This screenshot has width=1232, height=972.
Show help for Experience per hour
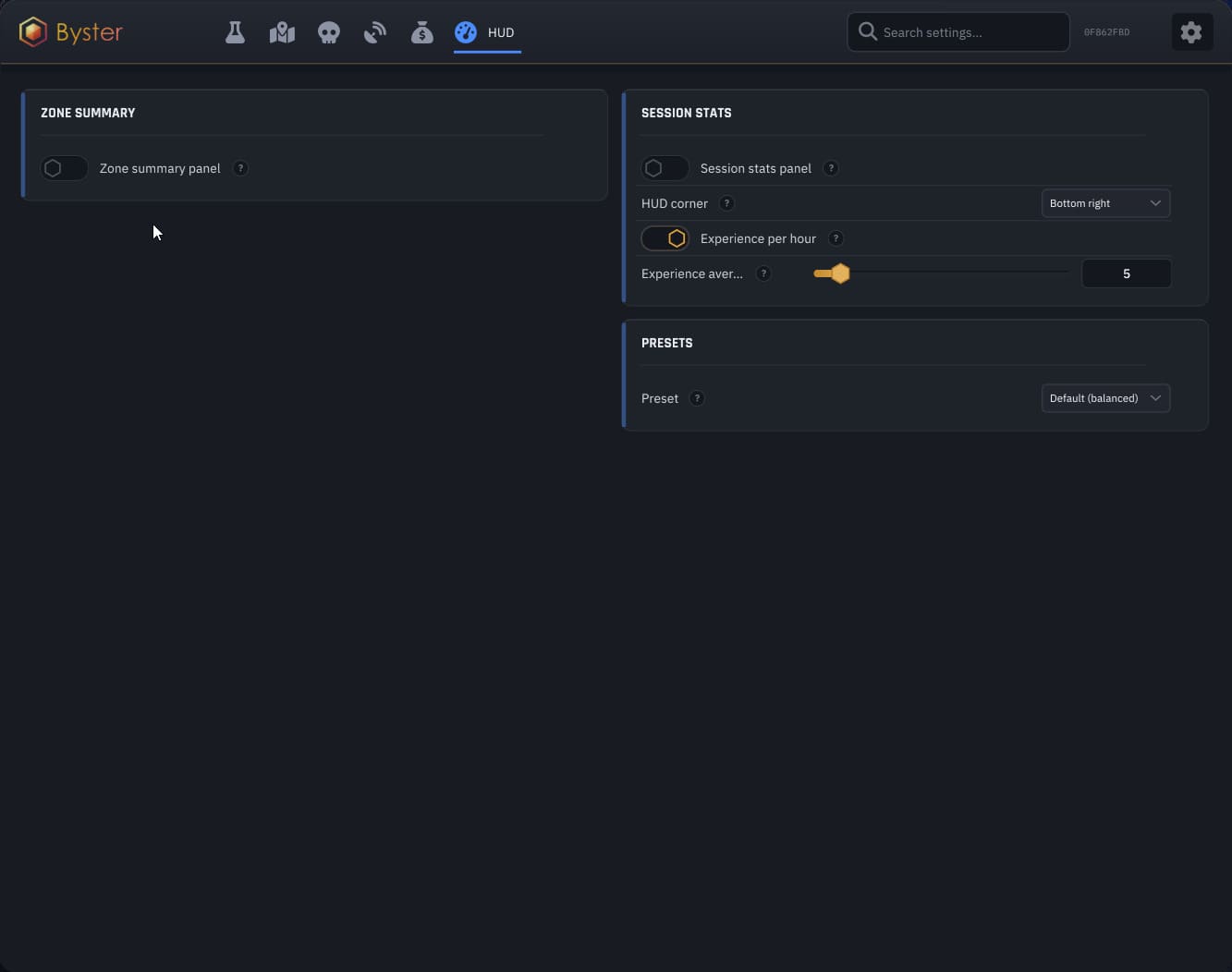[836, 238]
